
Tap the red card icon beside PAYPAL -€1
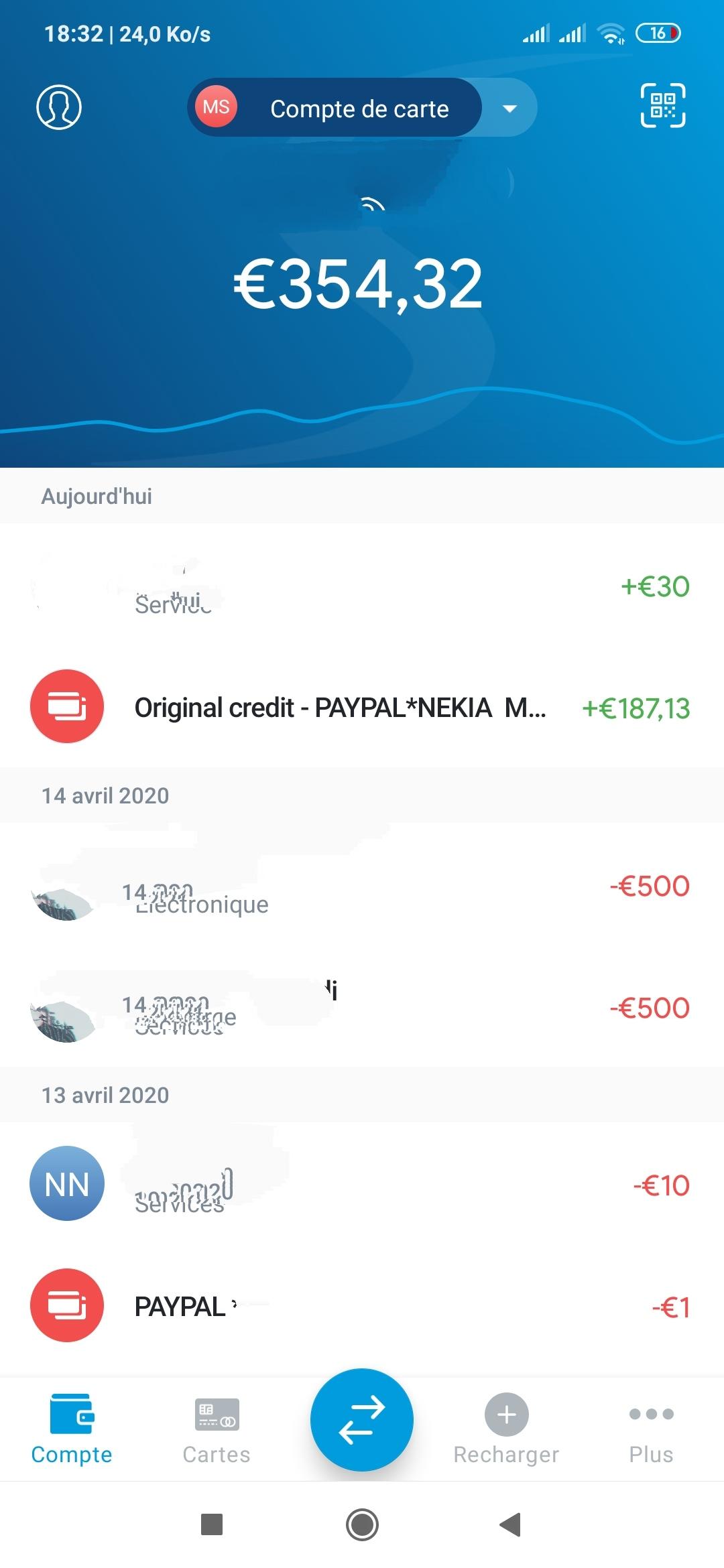tap(67, 1305)
